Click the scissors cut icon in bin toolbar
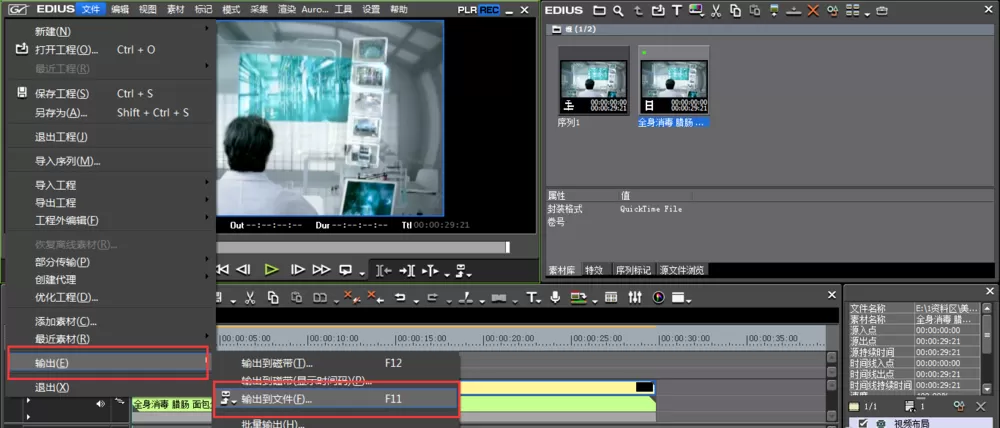This screenshot has width=1000, height=428. point(716,10)
